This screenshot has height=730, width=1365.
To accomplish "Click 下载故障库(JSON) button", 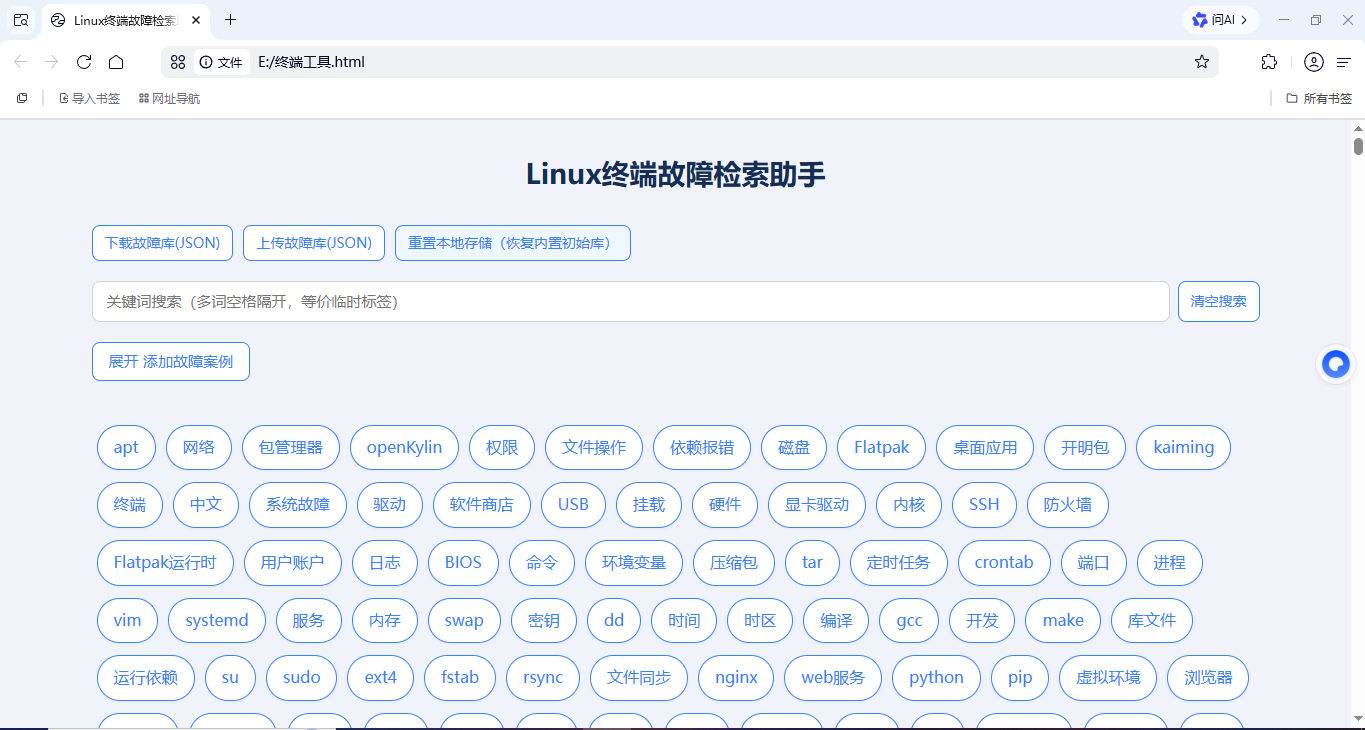I will click(163, 243).
